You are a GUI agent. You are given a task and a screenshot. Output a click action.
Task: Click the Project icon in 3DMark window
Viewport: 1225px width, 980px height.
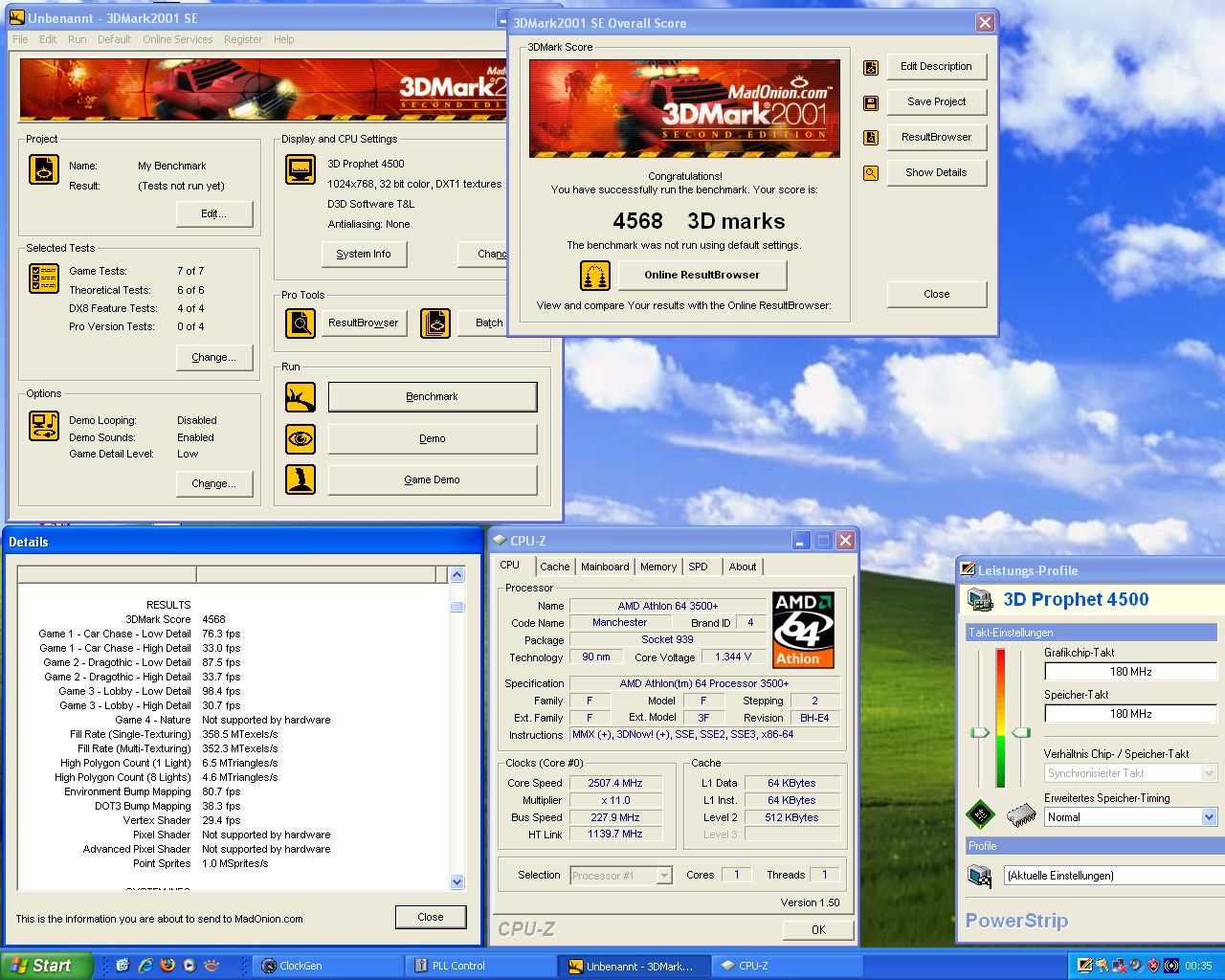[x=44, y=169]
